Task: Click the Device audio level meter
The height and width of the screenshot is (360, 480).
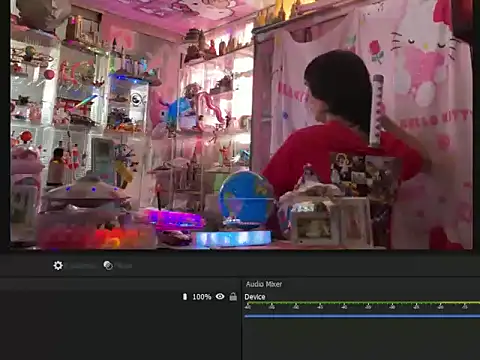Action: pyautogui.click(x=362, y=306)
